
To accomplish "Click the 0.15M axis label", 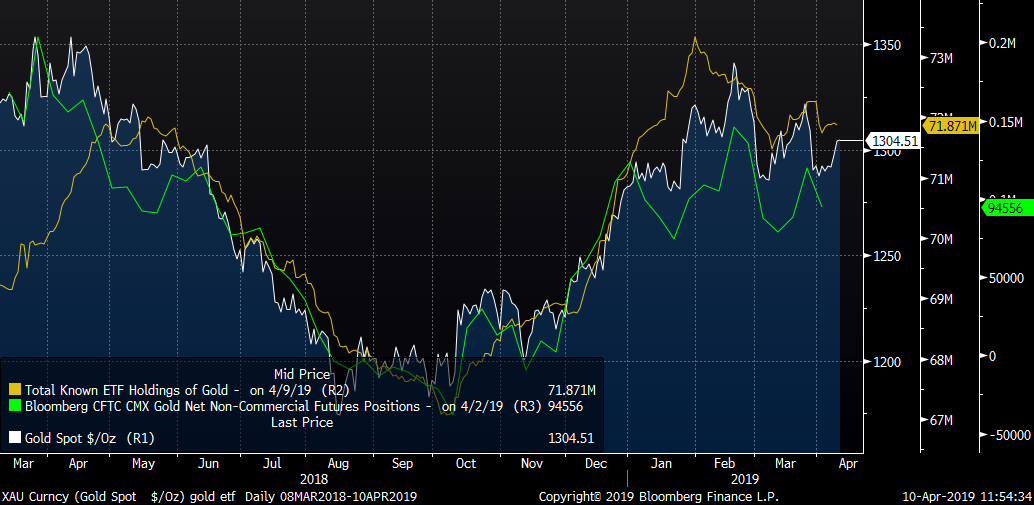I will 1006,123.
